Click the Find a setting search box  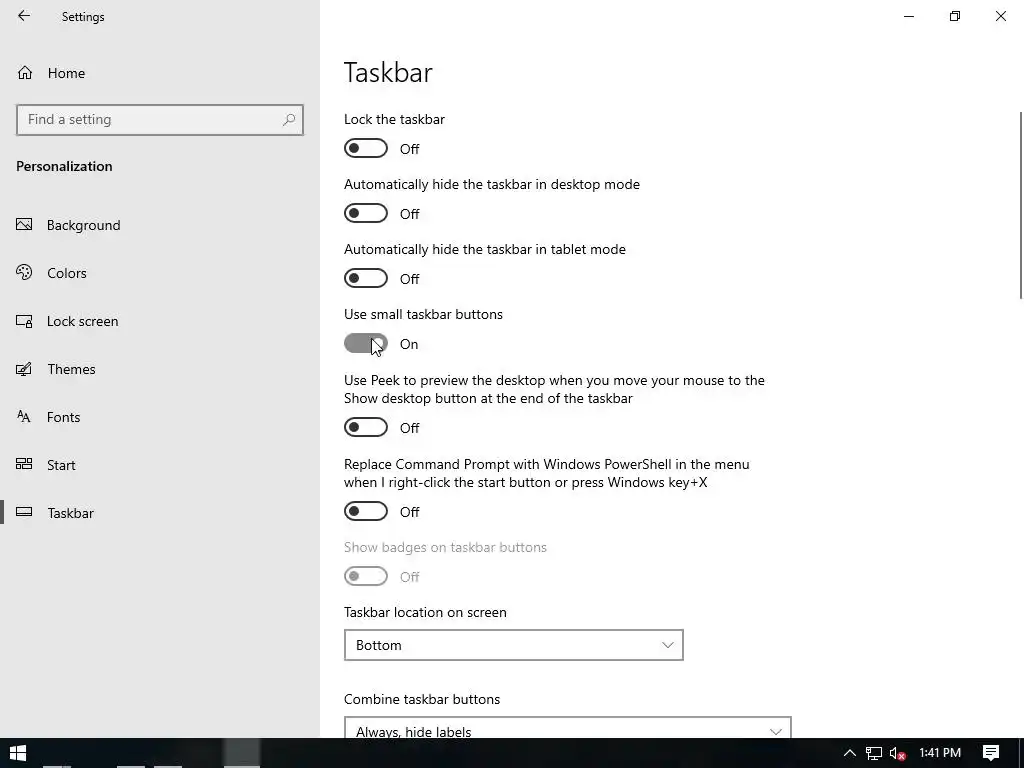coord(160,120)
